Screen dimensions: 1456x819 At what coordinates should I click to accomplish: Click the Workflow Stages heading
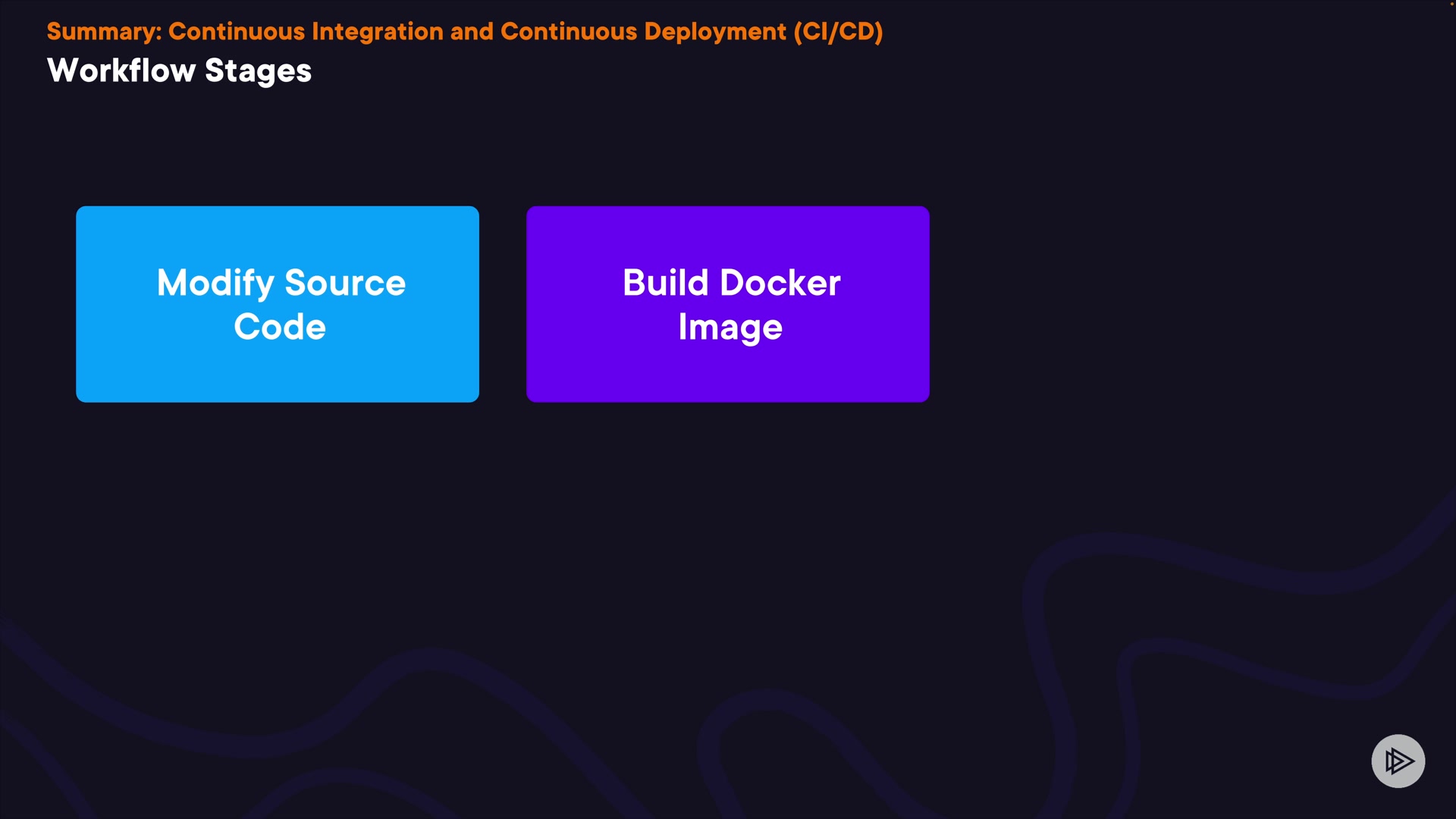[x=179, y=71]
